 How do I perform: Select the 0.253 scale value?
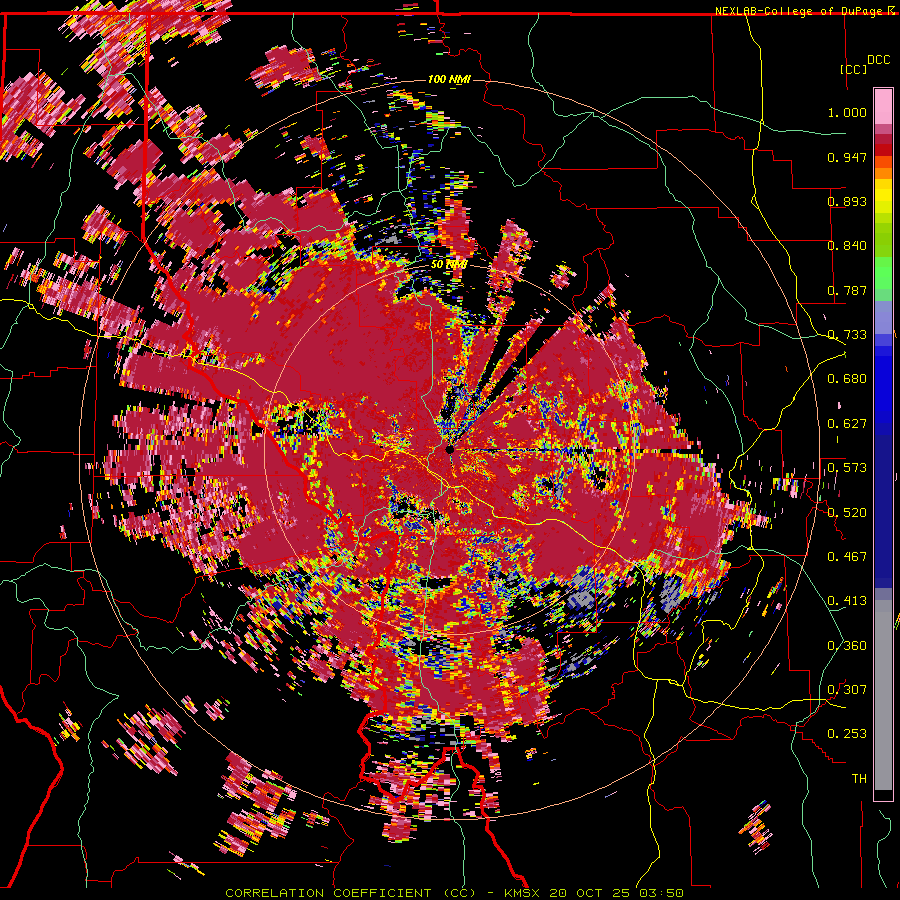coord(847,734)
